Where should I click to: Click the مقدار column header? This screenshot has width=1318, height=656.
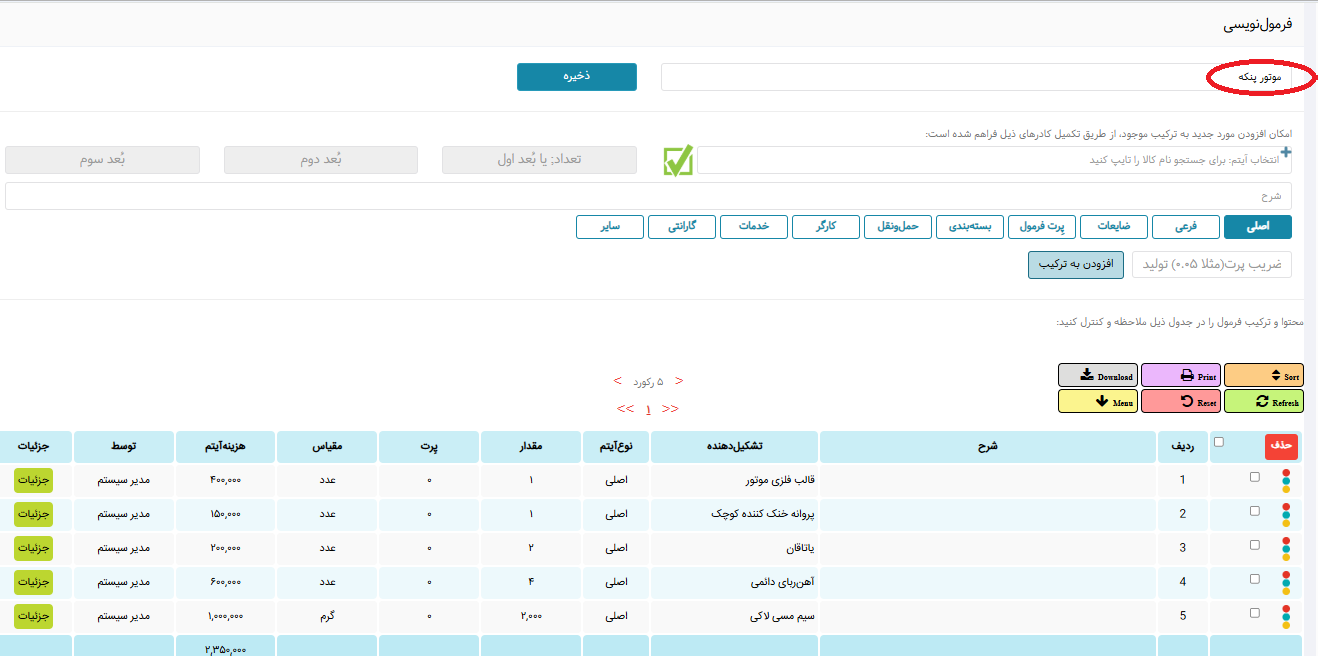point(531,447)
